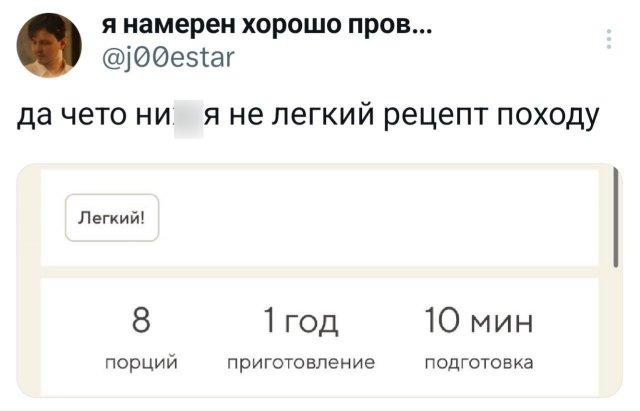Click the author's profile avatar
The height and width of the screenshot is (411, 640).
[x=49, y=46]
